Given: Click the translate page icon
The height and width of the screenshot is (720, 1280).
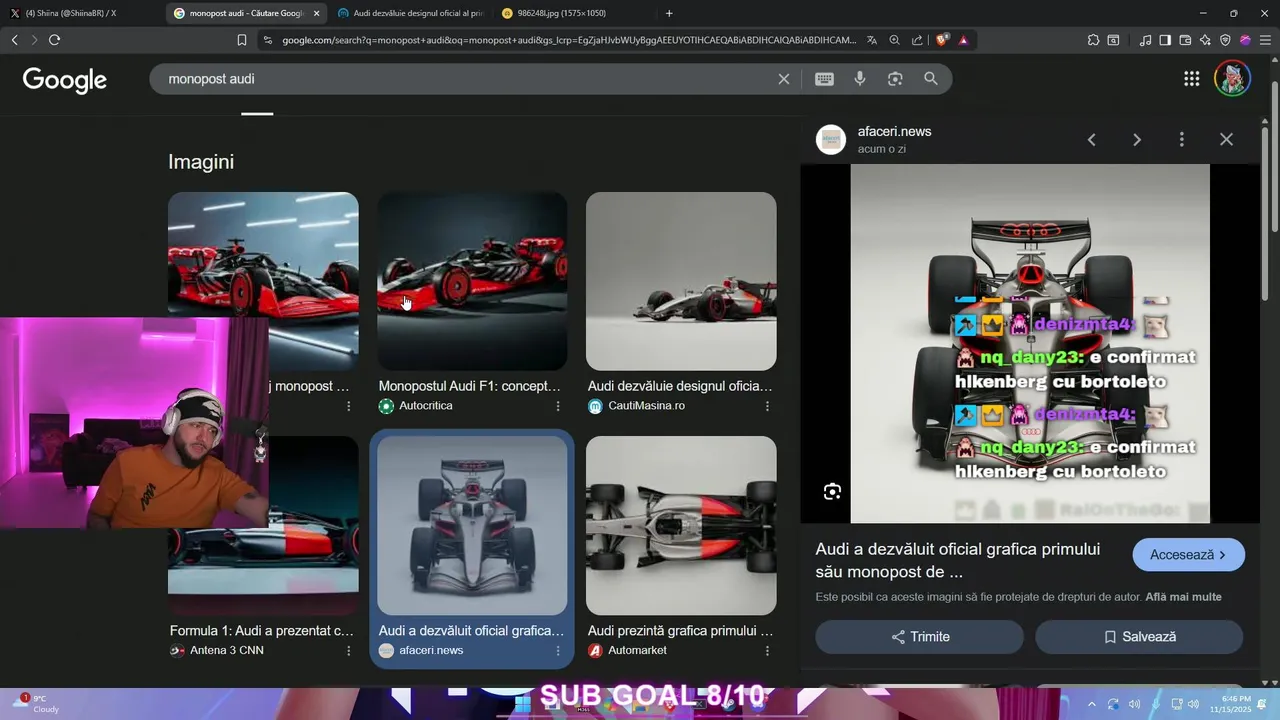Looking at the screenshot, I should click(872, 40).
